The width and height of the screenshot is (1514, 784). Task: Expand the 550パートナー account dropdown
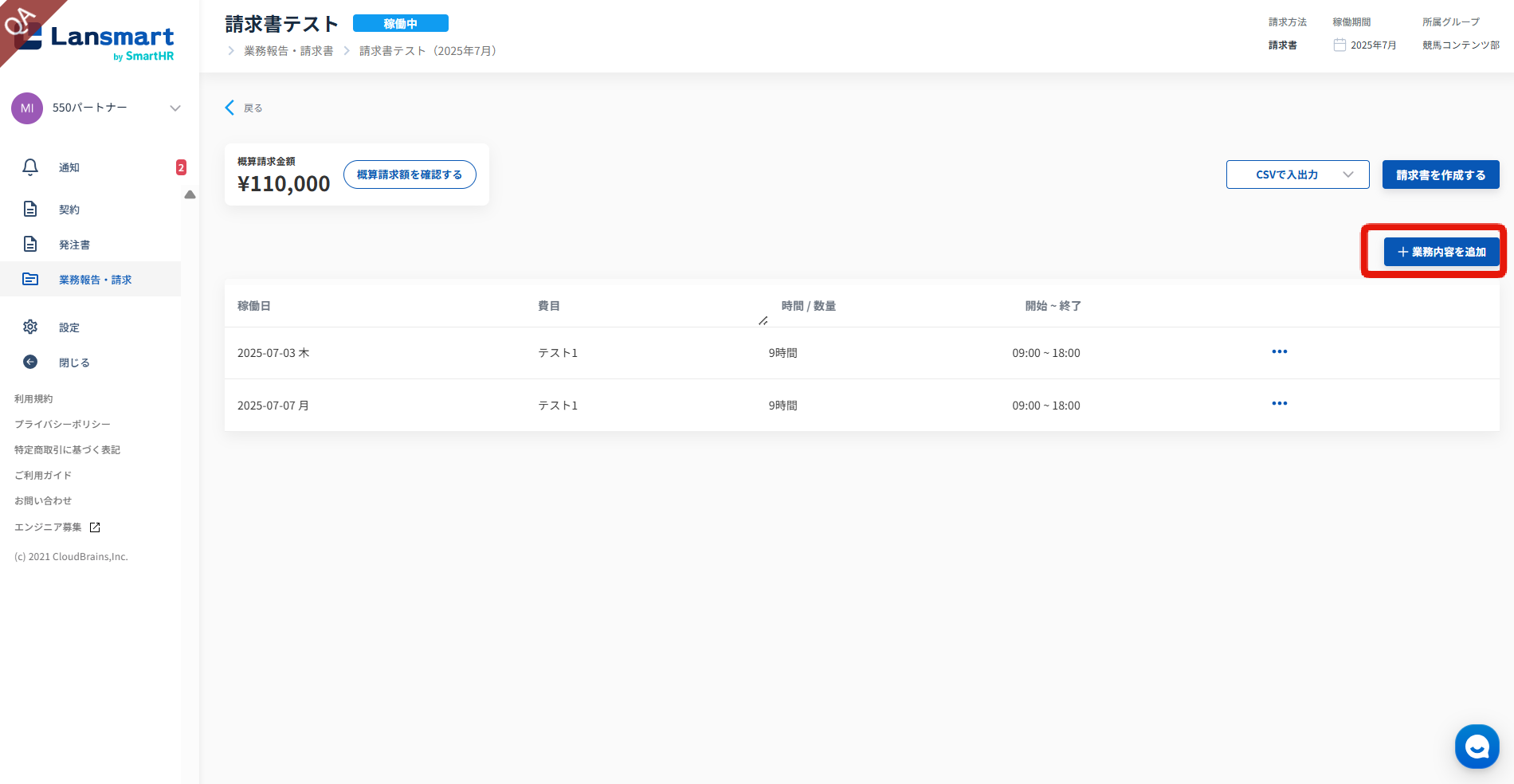click(x=175, y=108)
